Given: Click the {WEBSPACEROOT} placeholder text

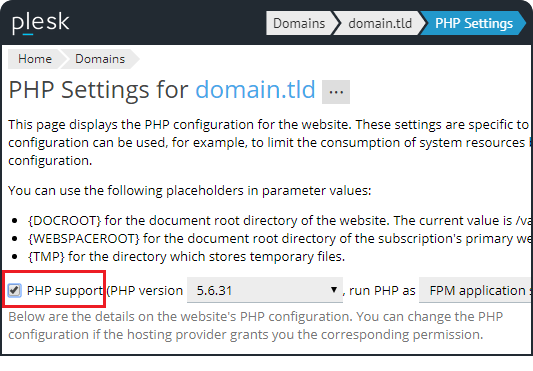Looking at the screenshot, I should (x=84, y=239).
